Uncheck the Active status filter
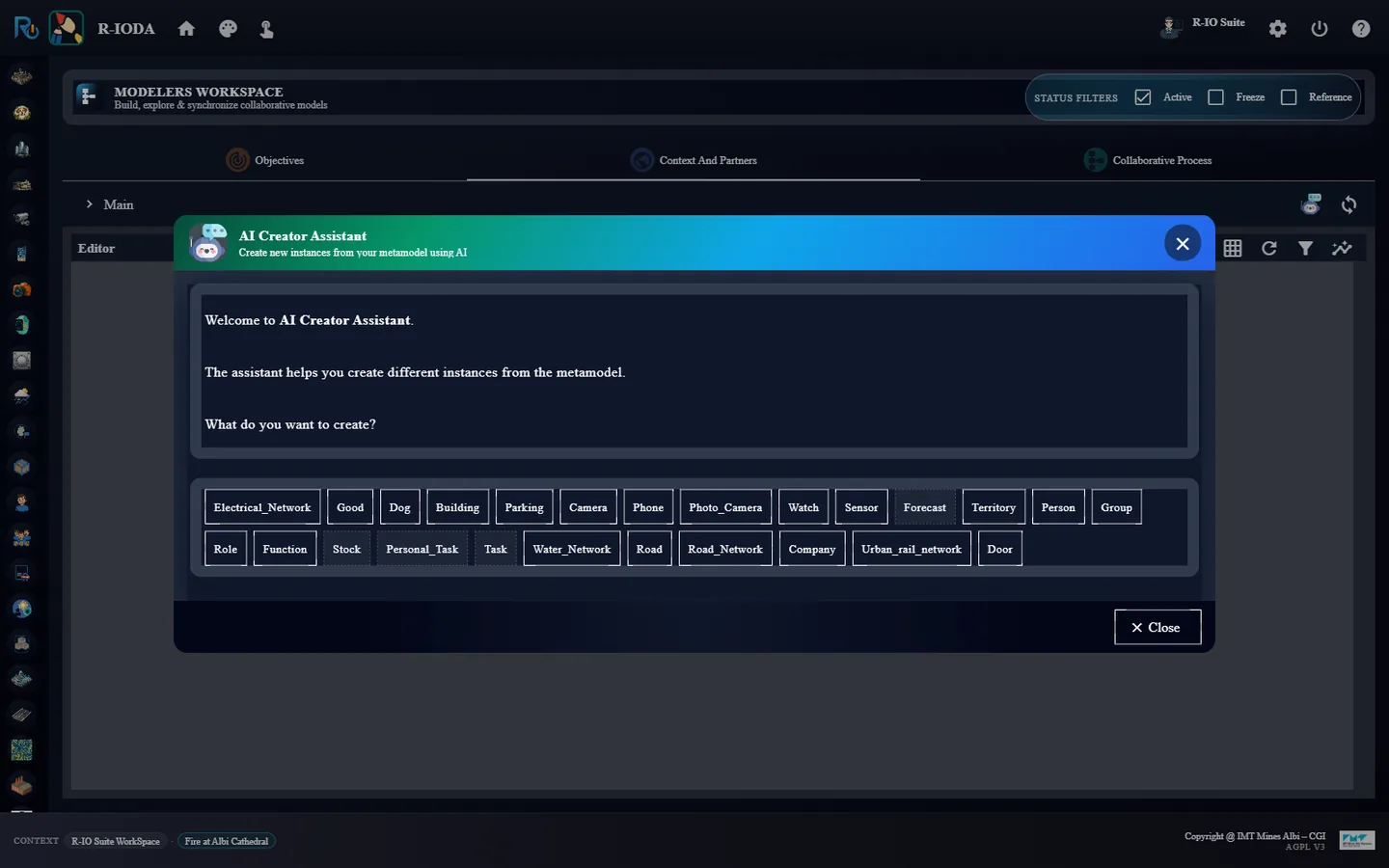Screen dimensions: 1389x868 click(1143, 97)
